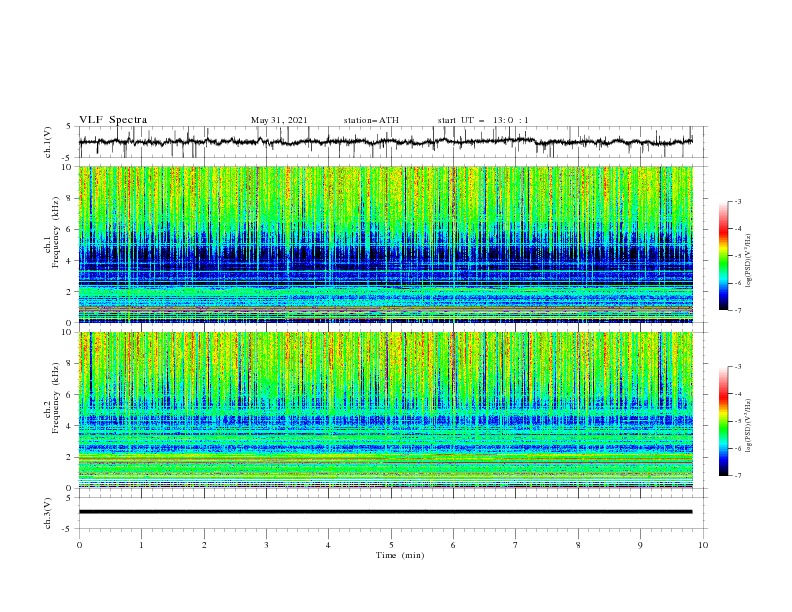Click '-3' on ch.1 colorbar scale
The image size is (792, 612).
point(737,201)
